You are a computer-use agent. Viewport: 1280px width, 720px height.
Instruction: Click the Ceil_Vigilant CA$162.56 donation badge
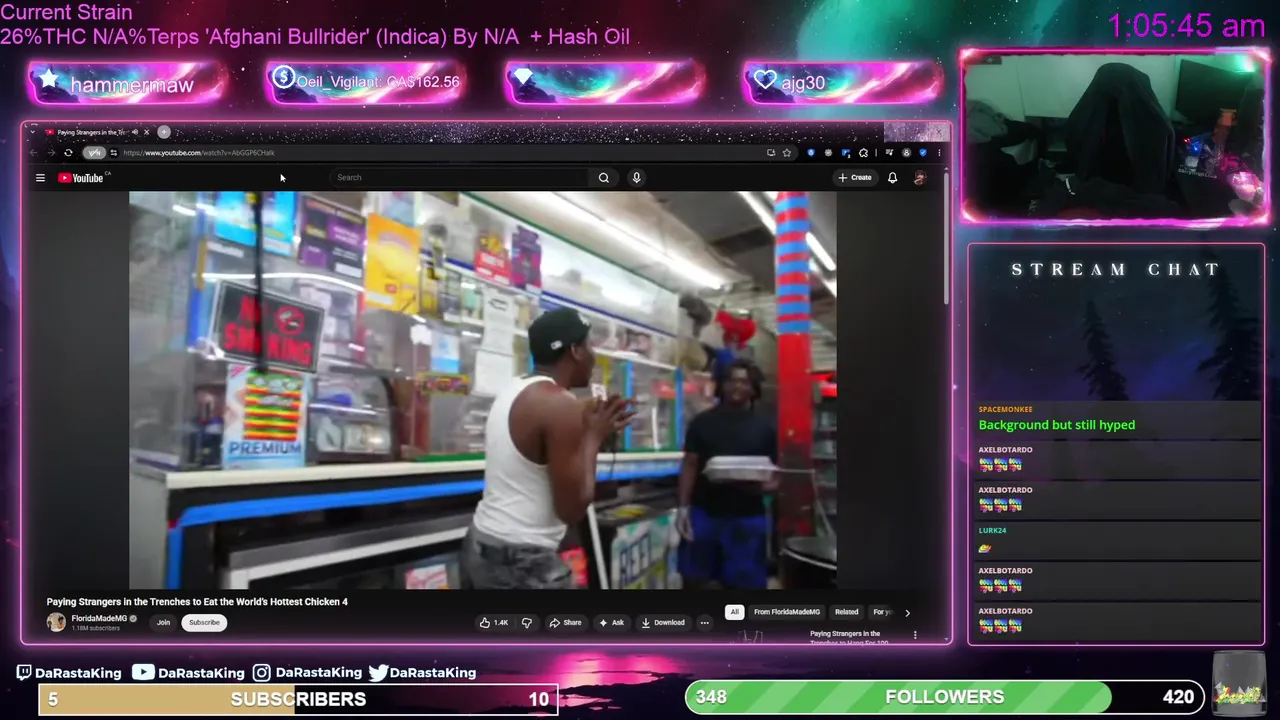[366, 82]
